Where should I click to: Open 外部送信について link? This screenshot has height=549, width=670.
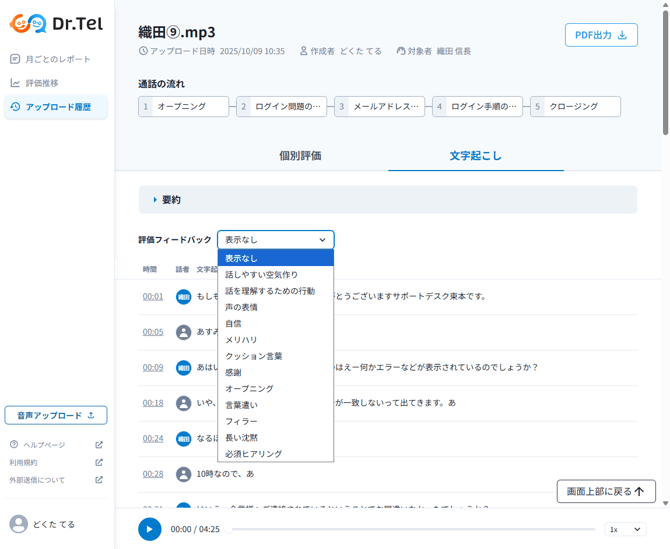(x=37, y=480)
